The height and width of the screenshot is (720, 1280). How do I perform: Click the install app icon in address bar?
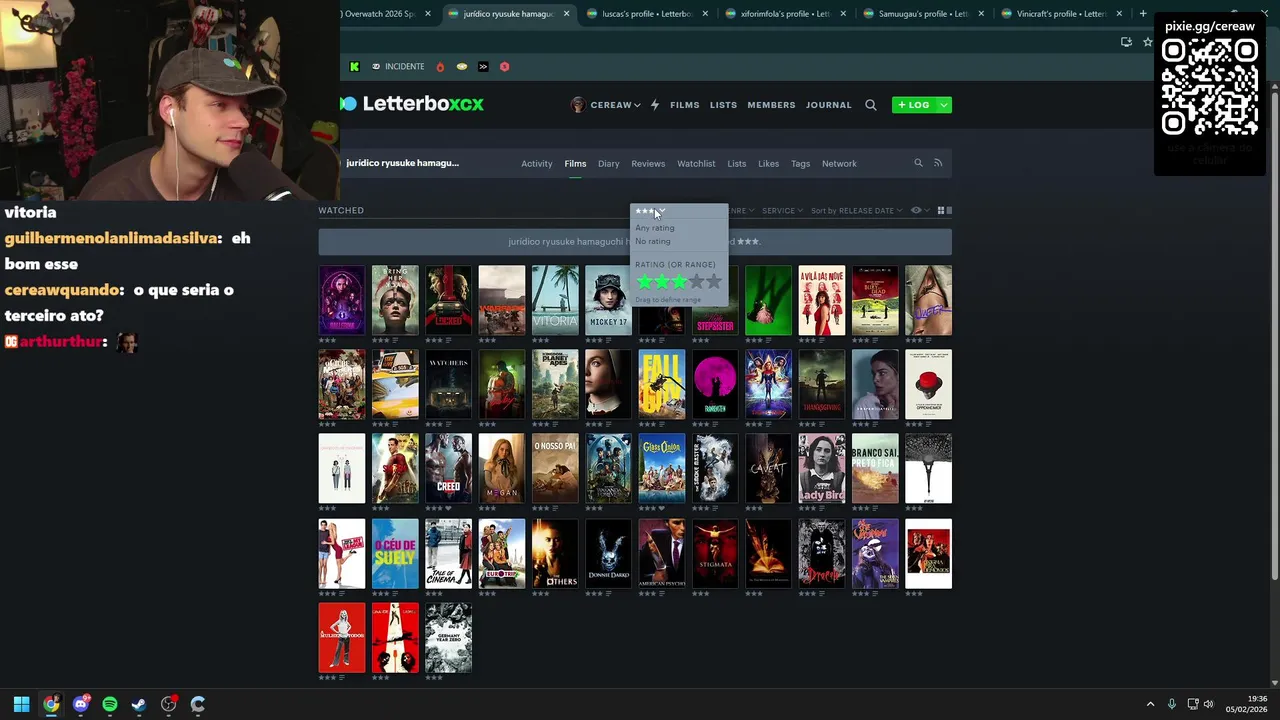1126,42
